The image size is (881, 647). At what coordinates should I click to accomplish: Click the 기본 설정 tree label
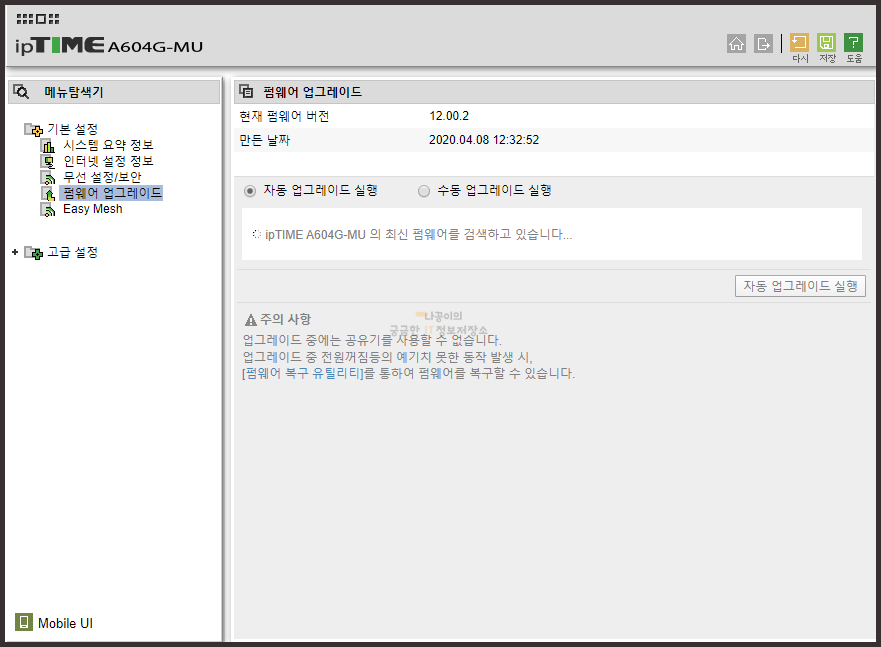coord(72,129)
